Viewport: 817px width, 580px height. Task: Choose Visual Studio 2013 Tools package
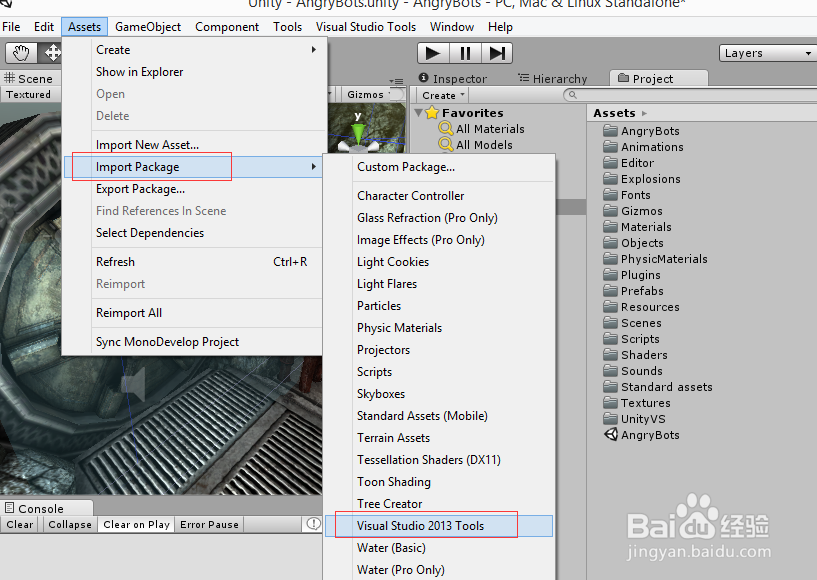439,526
